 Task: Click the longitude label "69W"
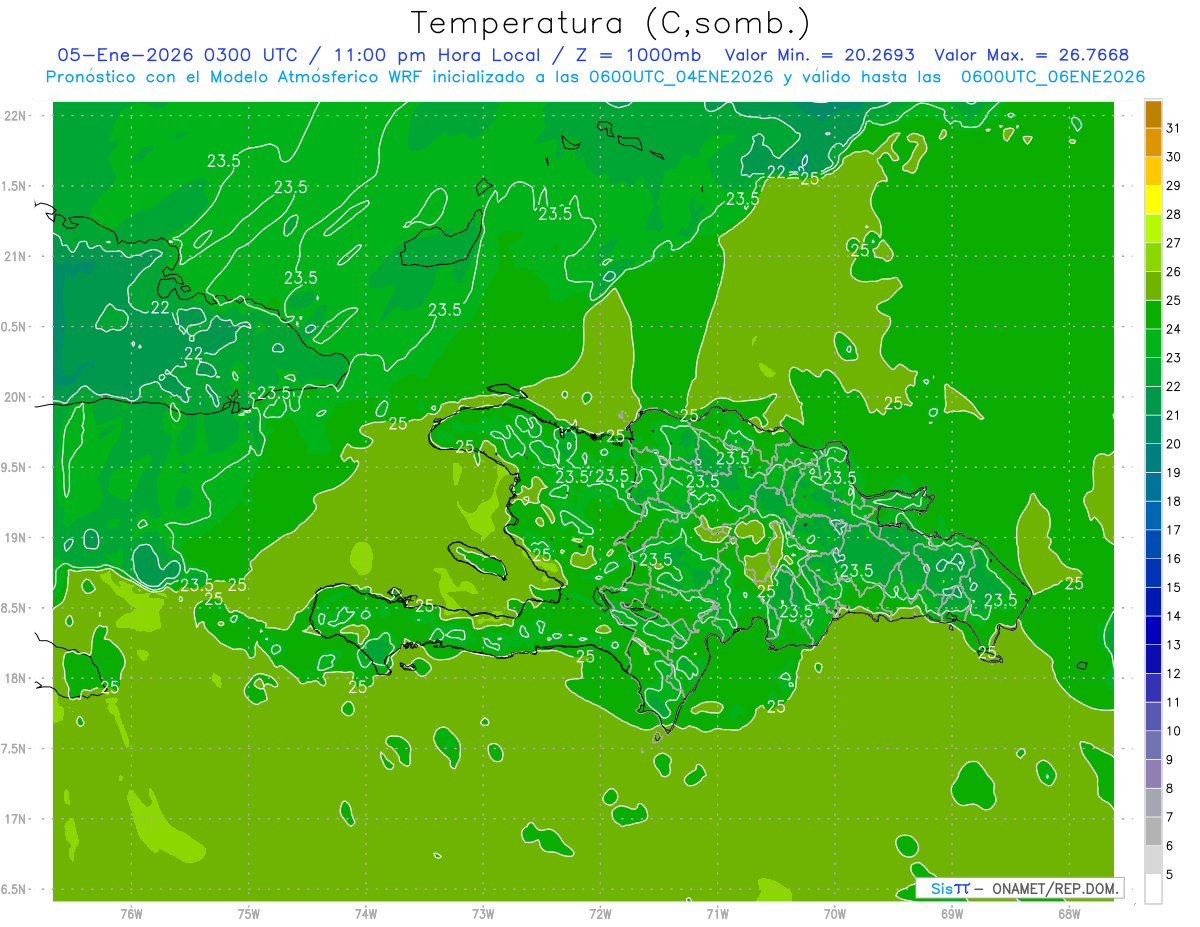click(x=952, y=913)
